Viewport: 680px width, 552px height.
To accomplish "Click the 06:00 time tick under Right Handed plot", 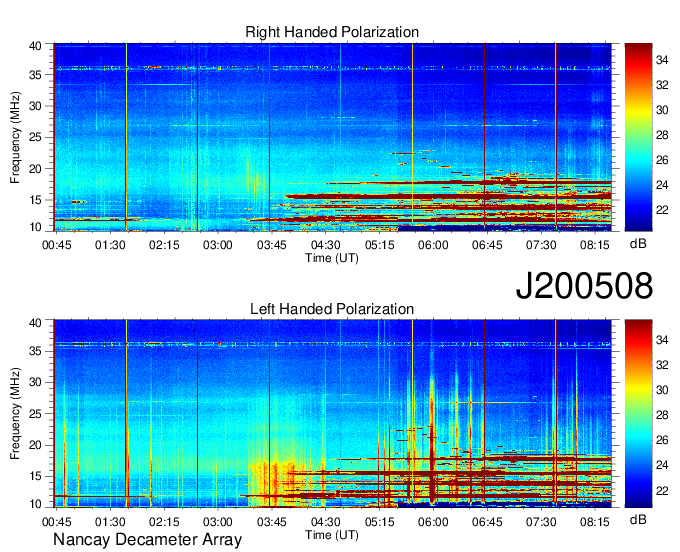I will pyautogui.click(x=433, y=245).
